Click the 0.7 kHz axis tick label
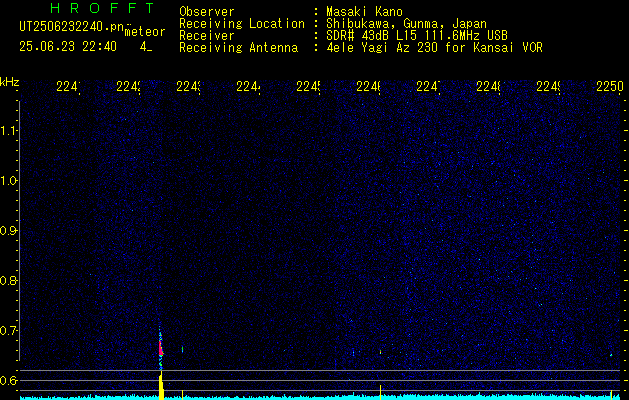 tap(8, 330)
